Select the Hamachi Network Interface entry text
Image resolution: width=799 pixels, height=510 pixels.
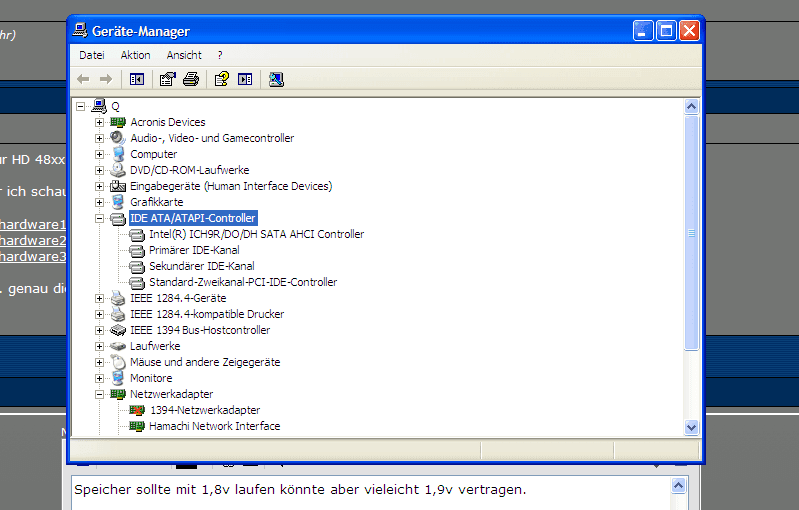(x=215, y=426)
